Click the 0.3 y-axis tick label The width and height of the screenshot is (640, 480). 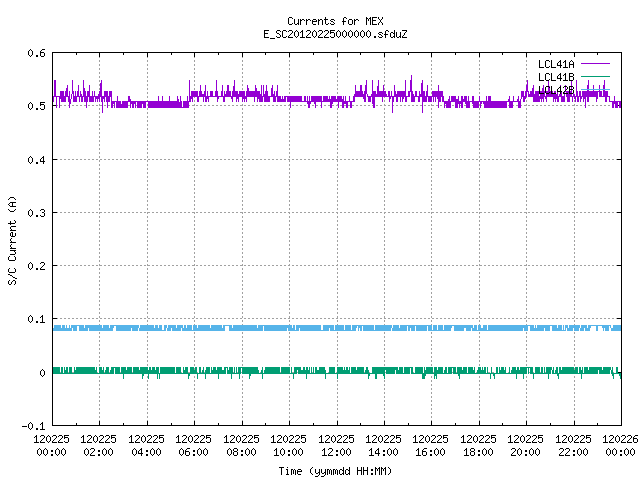click(36, 213)
